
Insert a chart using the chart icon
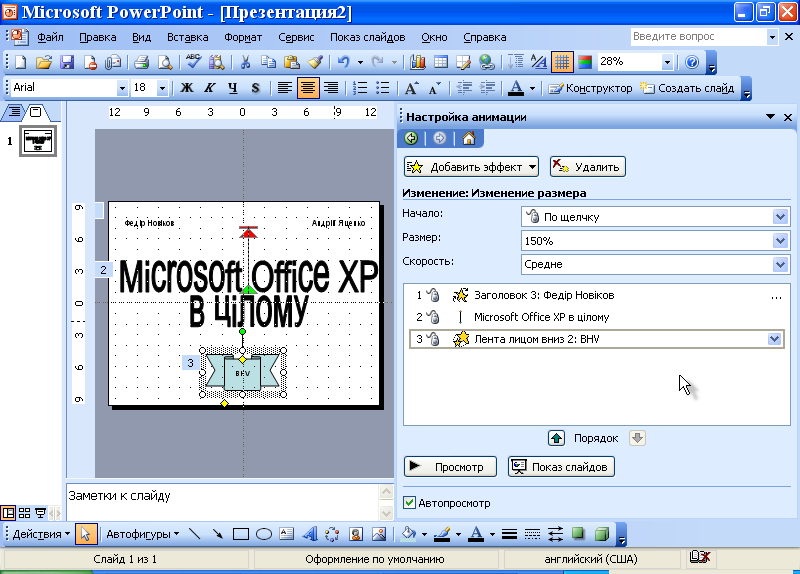point(418,62)
